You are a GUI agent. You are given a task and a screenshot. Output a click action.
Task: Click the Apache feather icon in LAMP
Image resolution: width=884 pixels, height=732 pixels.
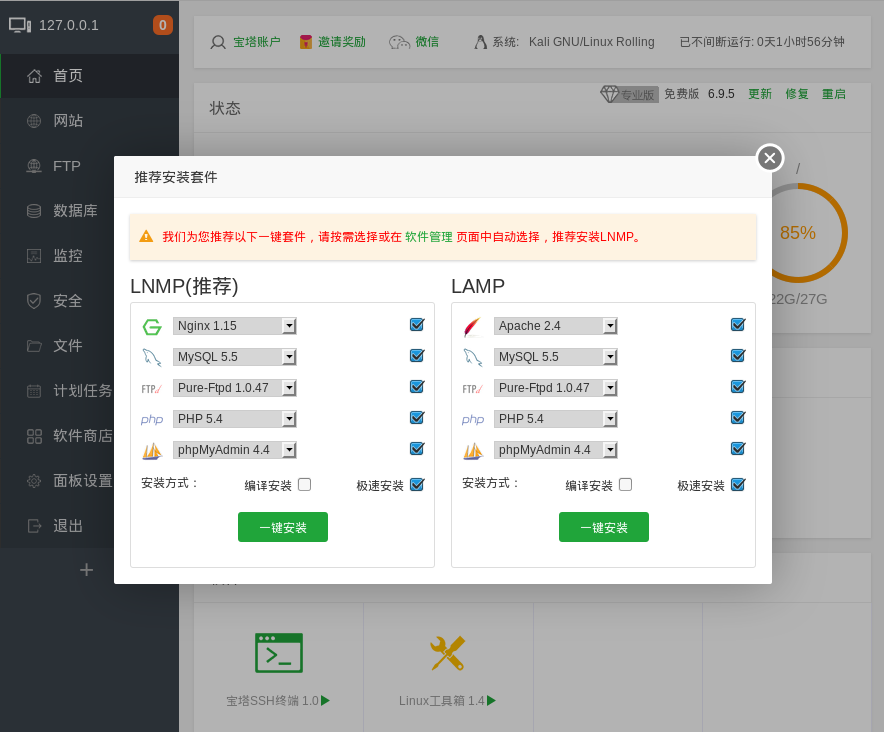tap(472, 327)
